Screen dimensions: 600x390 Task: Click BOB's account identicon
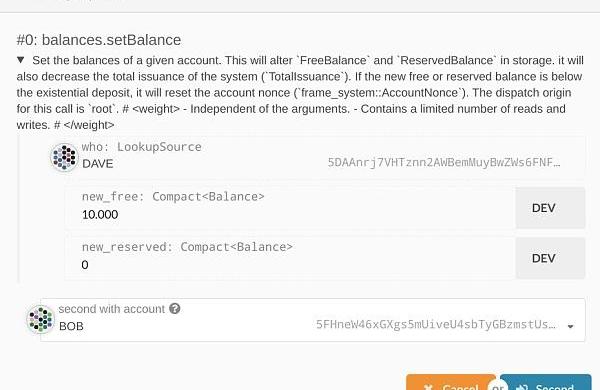[x=41, y=319]
